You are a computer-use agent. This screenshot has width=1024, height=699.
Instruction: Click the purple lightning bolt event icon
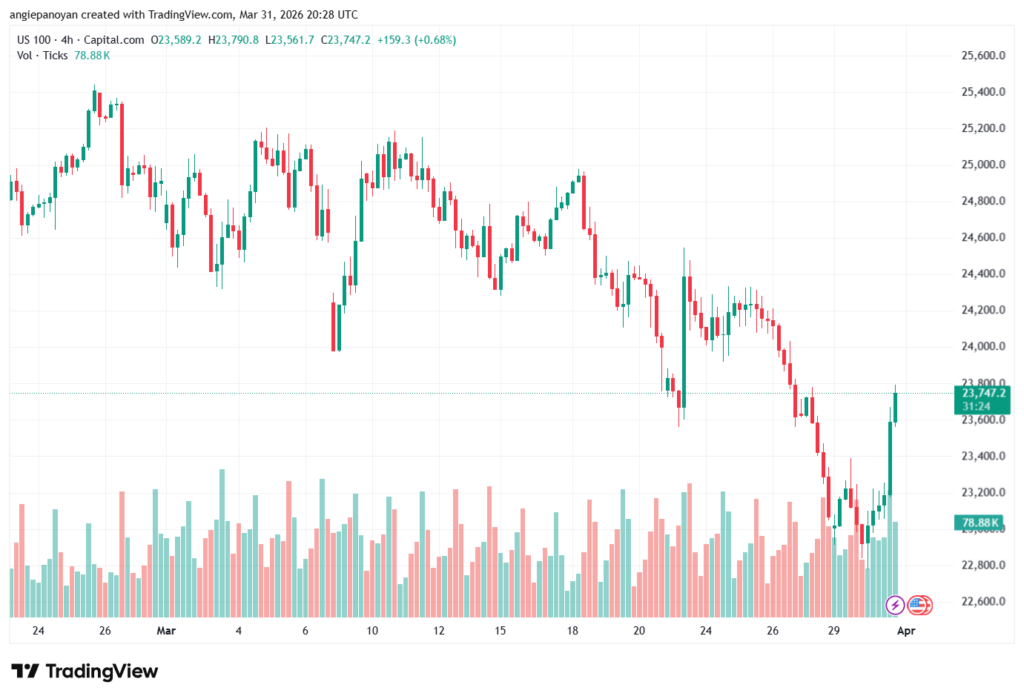tap(895, 605)
